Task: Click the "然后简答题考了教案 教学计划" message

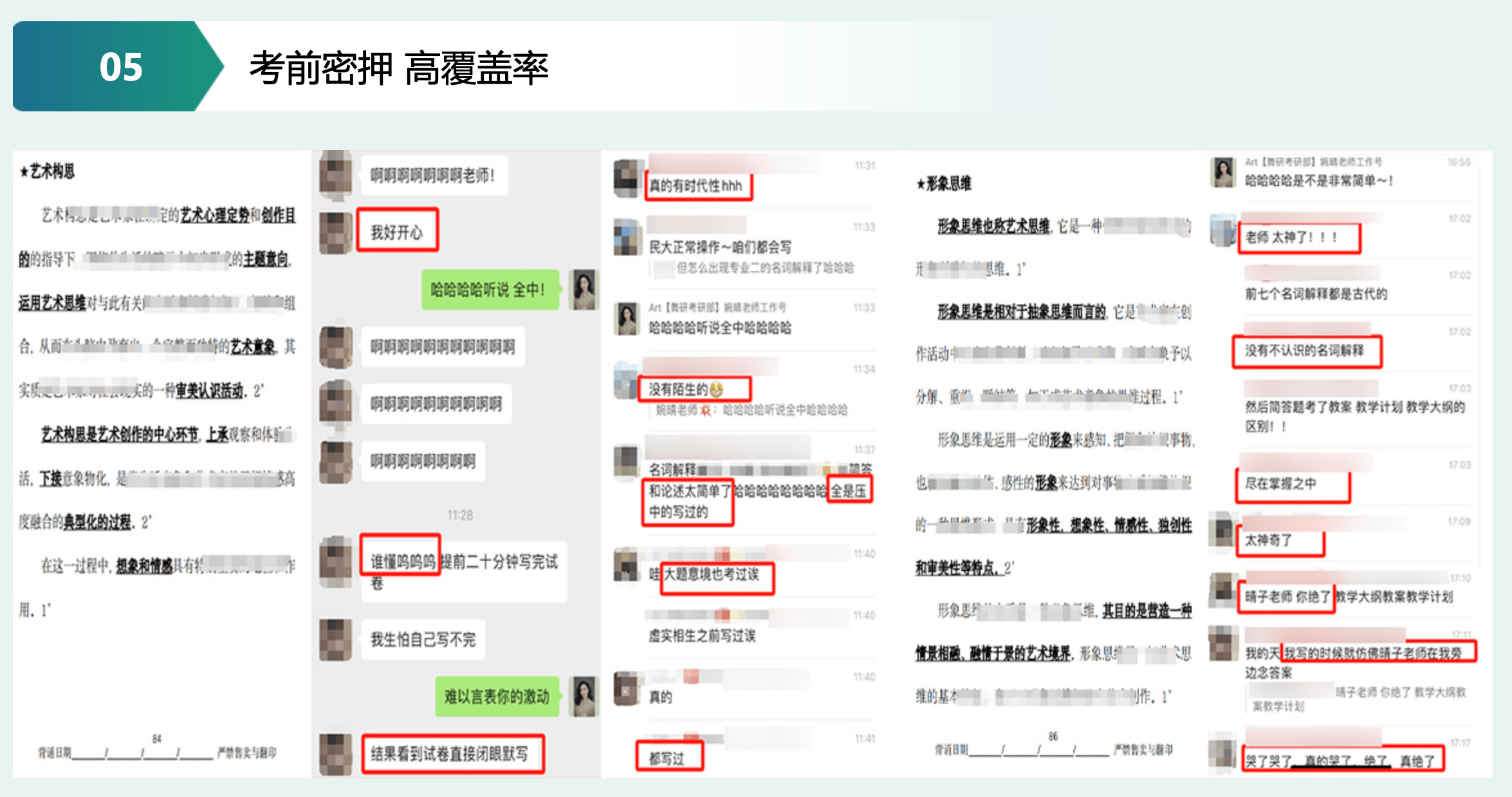Action: 1354,417
